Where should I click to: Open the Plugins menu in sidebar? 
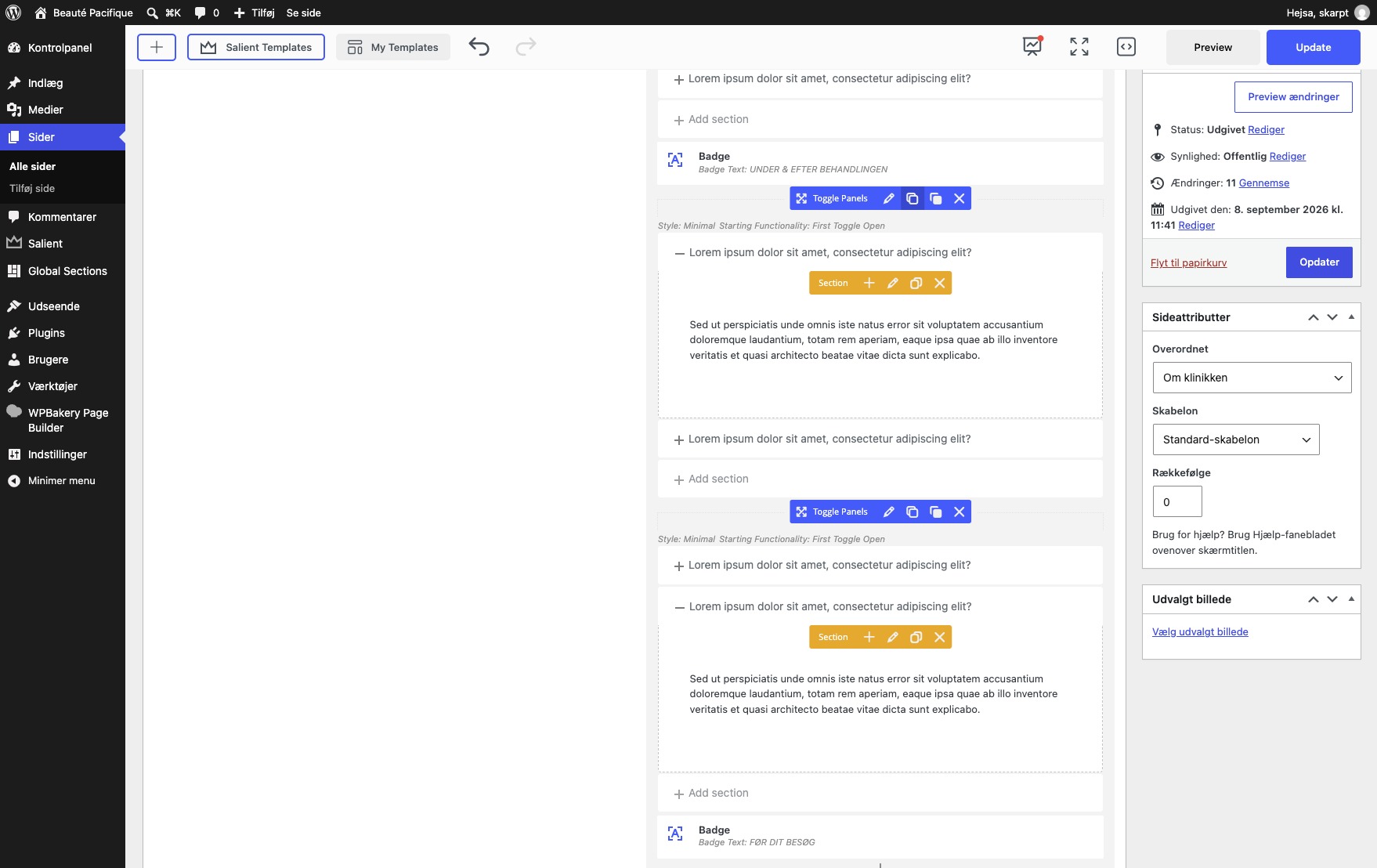point(46,333)
